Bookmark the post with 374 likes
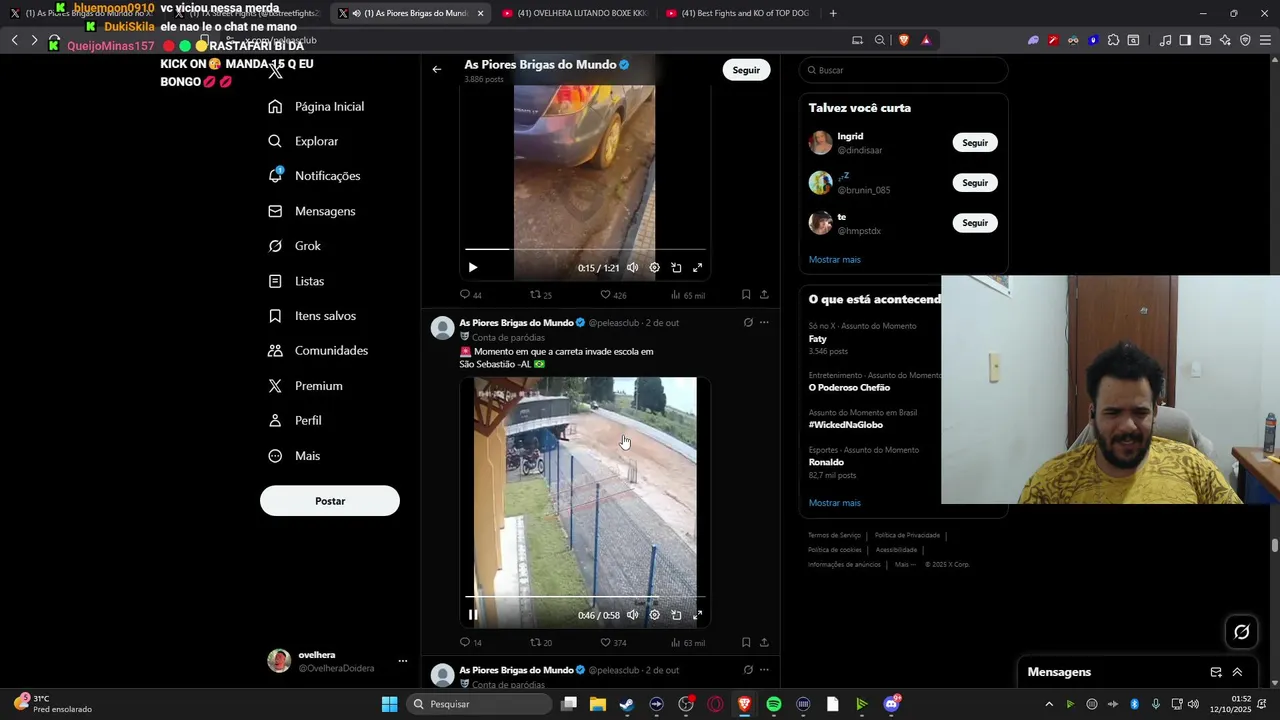The width and height of the screenshot is (1280, 720). click(746, 643)
